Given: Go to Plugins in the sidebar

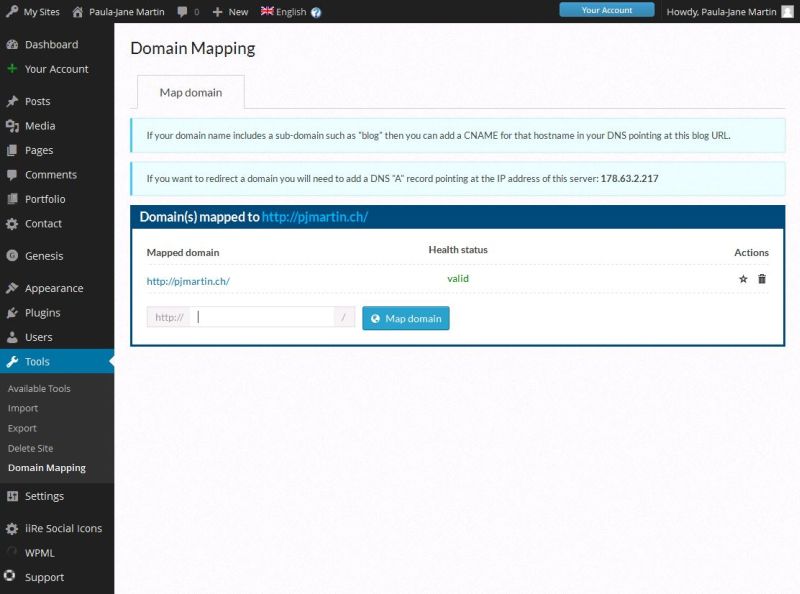Looking at the screenshot, I should click(43, 313).
